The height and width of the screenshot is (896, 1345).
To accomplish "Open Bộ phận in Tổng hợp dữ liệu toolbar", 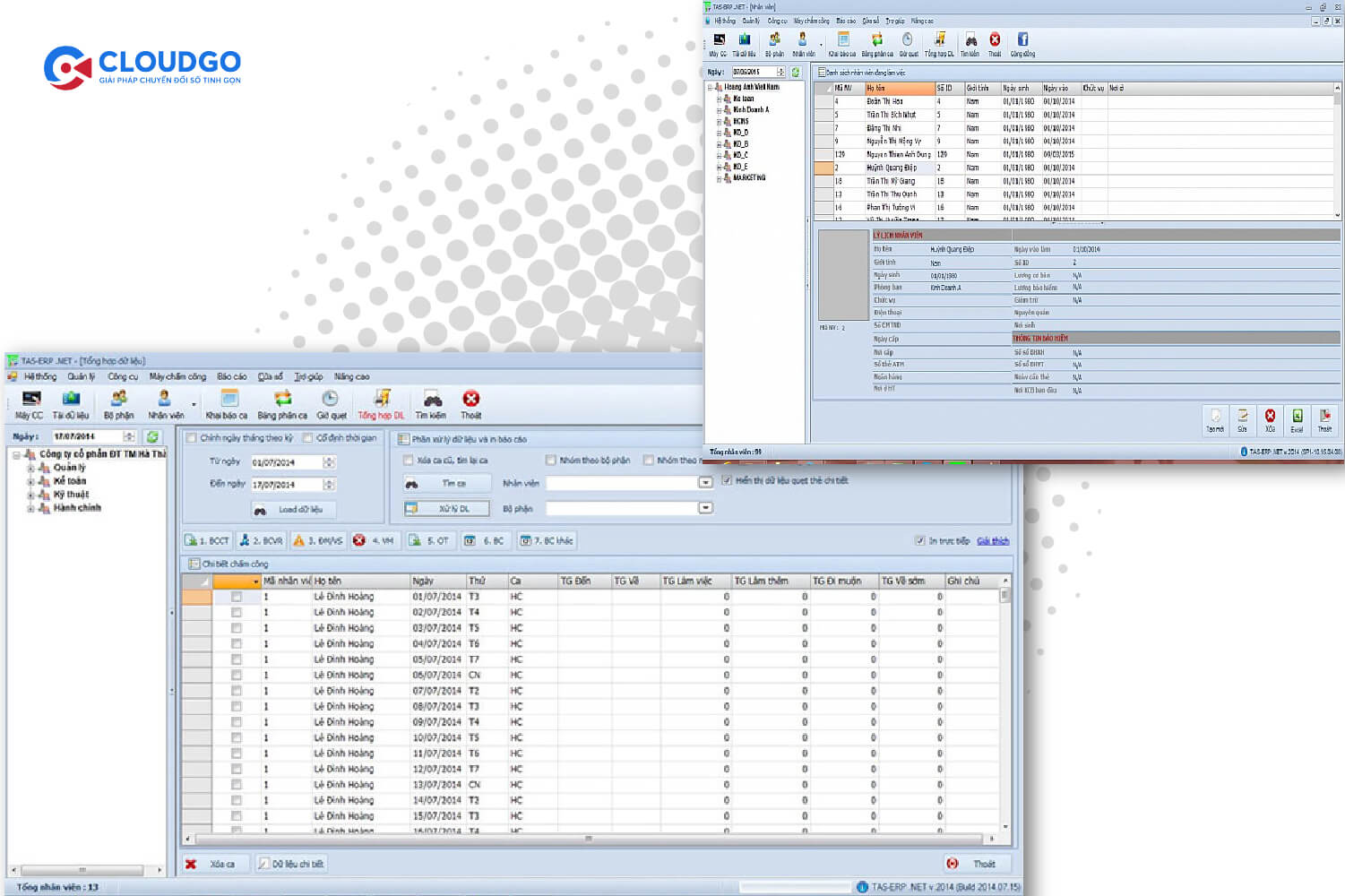I will (118, 404).
